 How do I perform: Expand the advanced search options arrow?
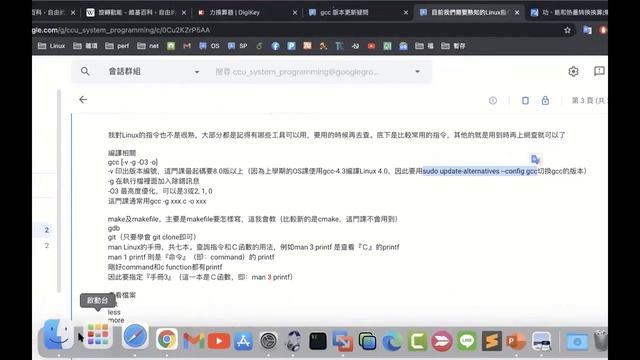click(x=417, y=71)
